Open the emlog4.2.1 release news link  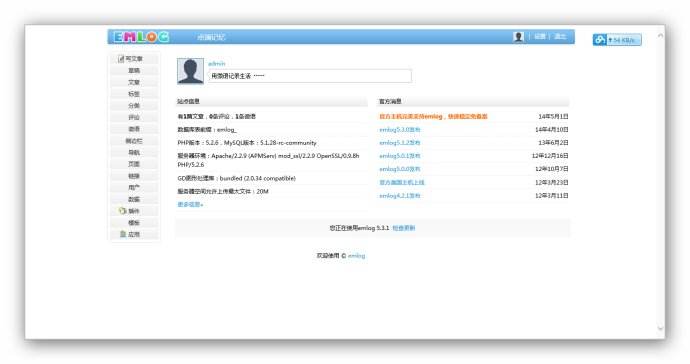pyautogui.click(x=400, y=195)
